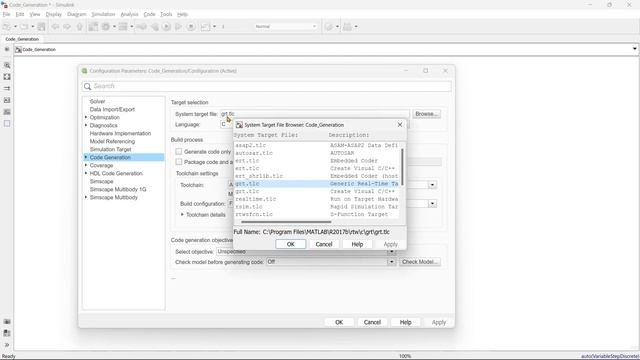
Task: Click the Model Advisor check icon
Action: tap(329, 27)
